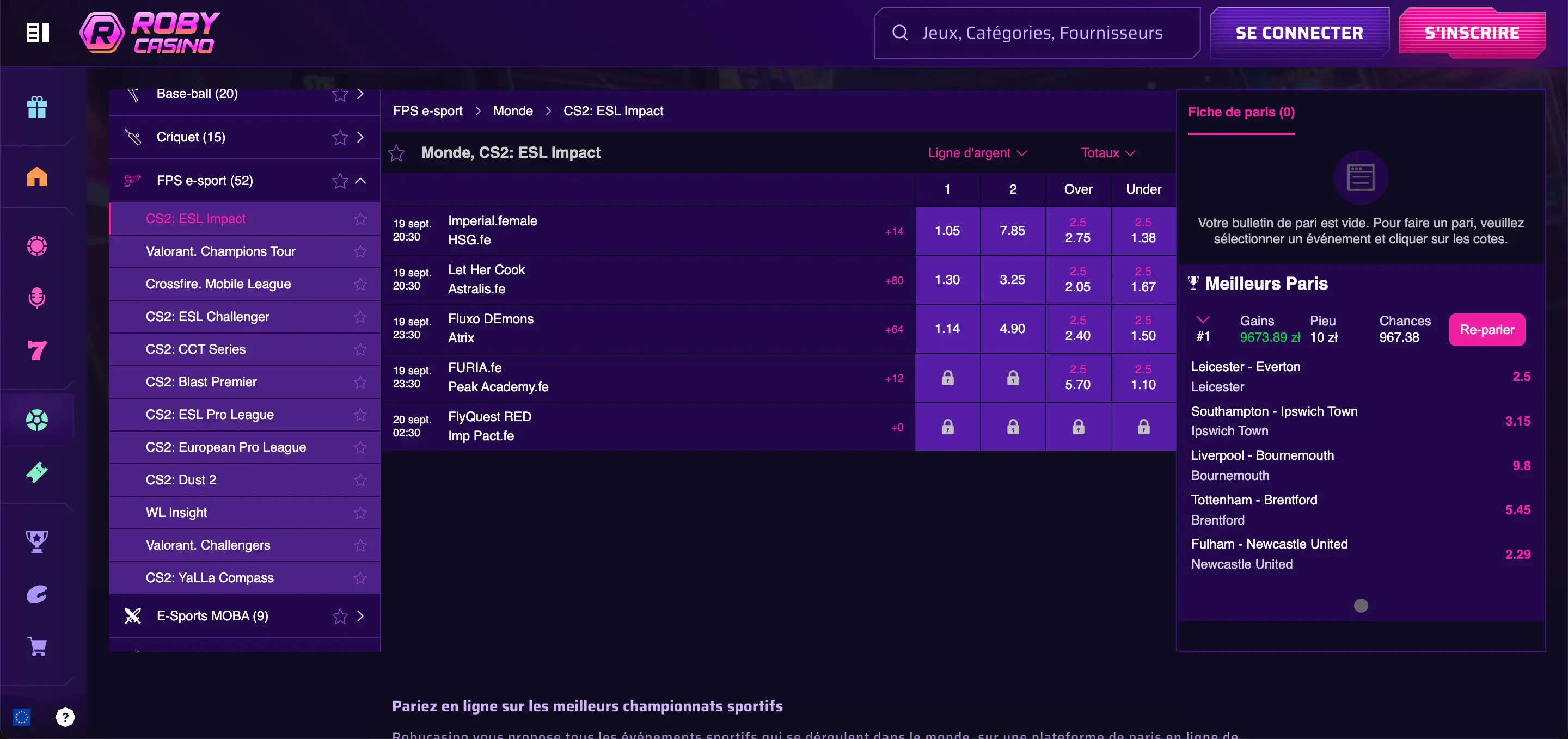Show +14 more markets for Imperial.female
1568x739 pixels.
893,231
